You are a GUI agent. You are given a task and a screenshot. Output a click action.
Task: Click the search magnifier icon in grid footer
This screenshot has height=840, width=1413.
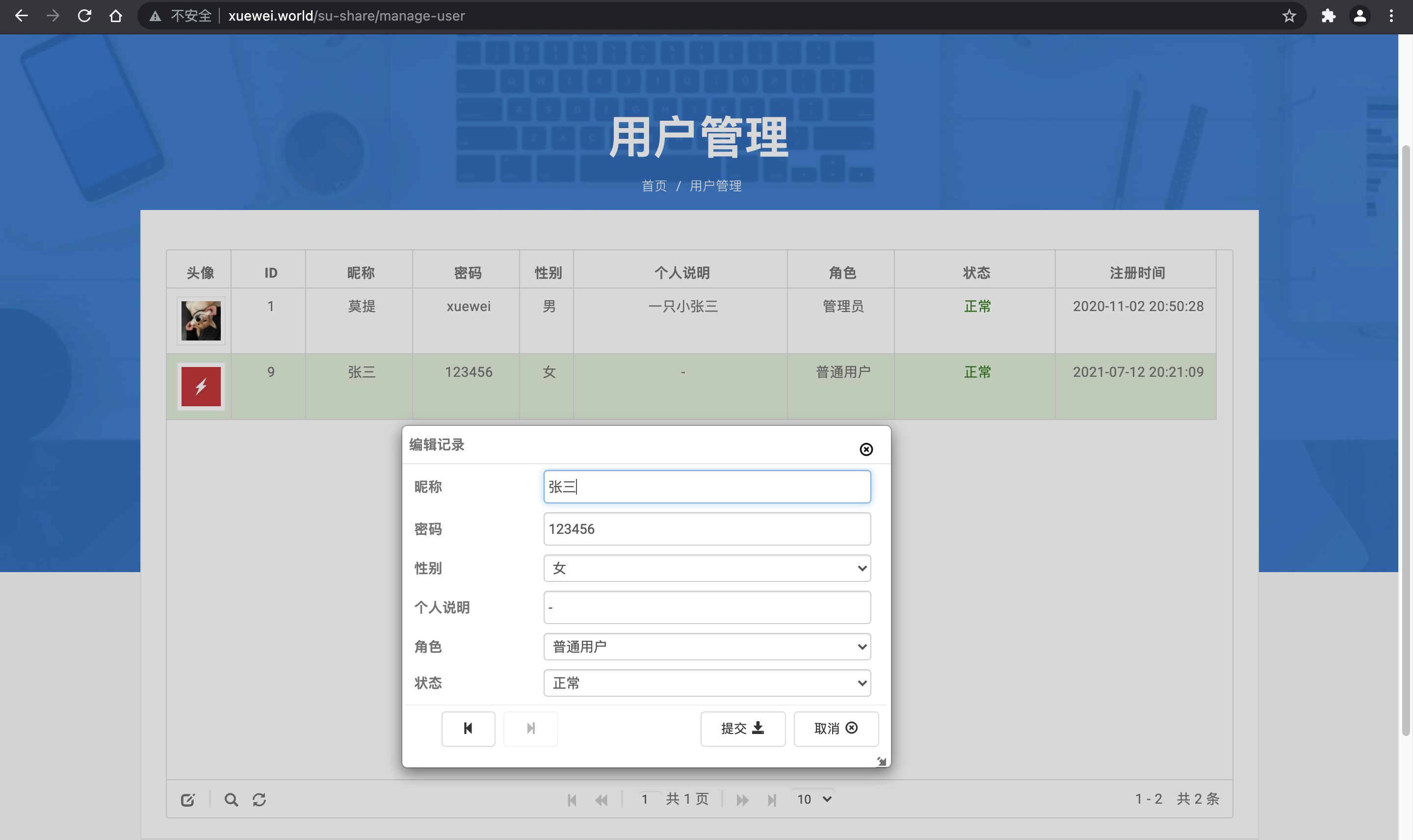click(x=231, y=799)
